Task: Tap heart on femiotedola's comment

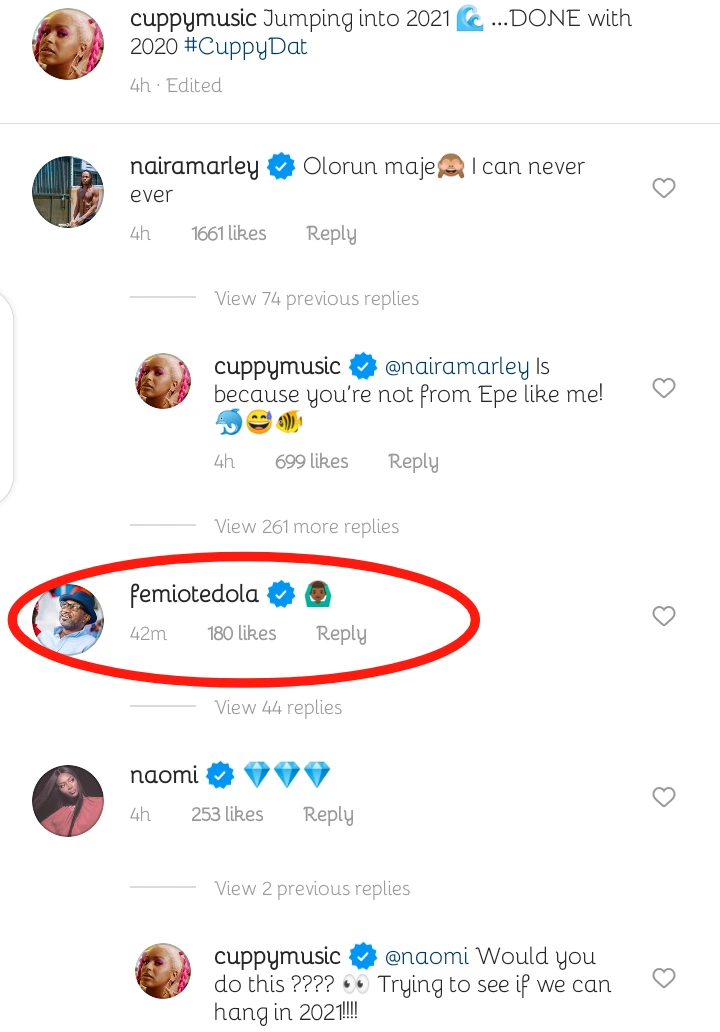Action: tap(664, 617)
